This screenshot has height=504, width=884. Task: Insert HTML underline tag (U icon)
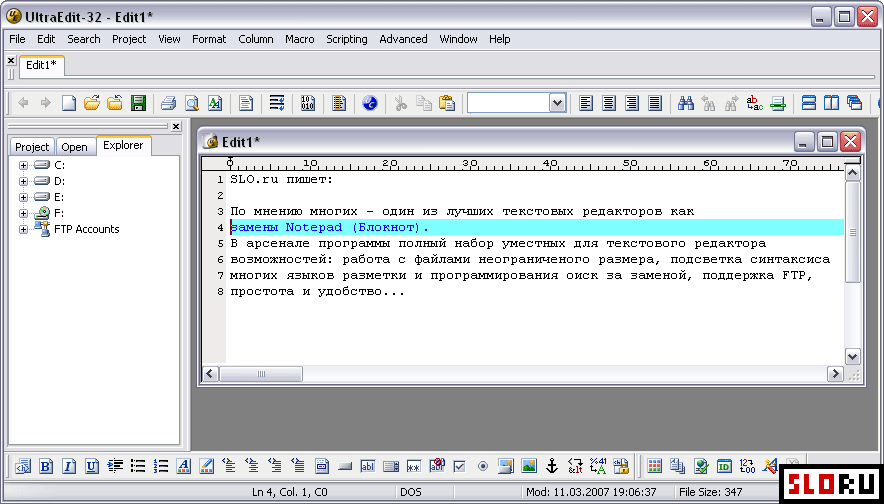click(92, 466)
